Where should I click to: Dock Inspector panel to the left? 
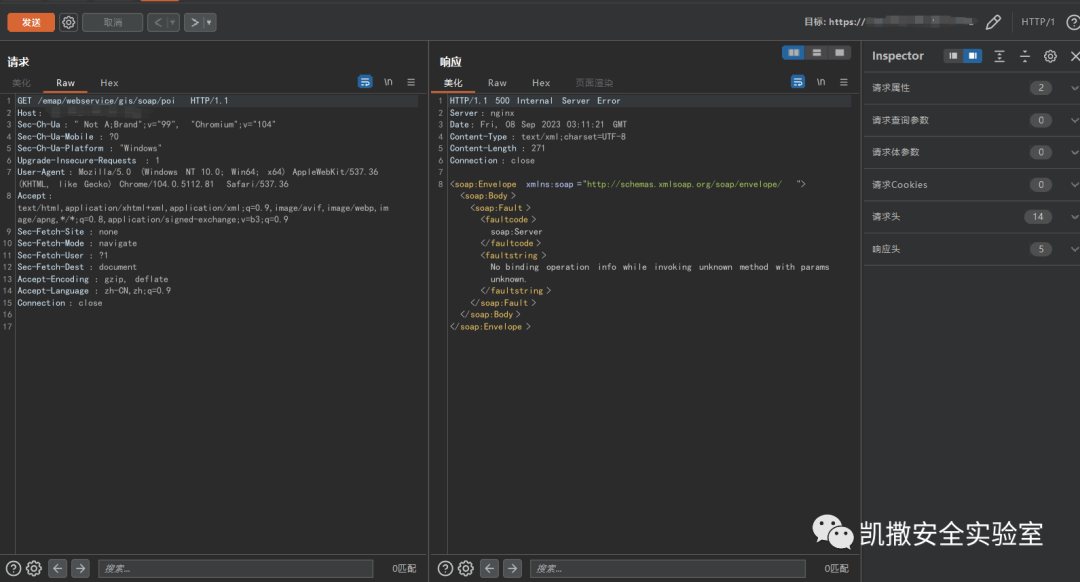pyautogui.click(x=953, y=56)
